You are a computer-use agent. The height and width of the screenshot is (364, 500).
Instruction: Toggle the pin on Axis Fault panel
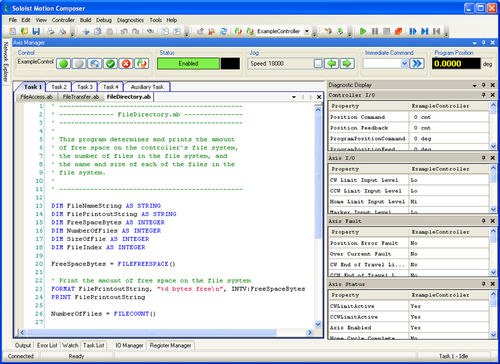(x=484, y=221)
